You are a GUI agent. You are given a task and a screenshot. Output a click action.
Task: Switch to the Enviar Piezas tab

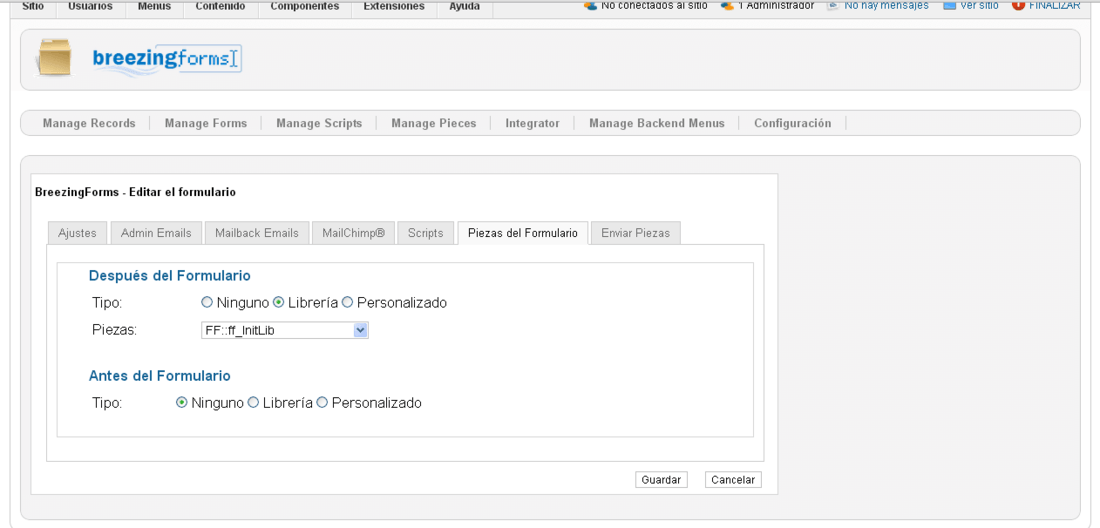[x=636, y=233]
